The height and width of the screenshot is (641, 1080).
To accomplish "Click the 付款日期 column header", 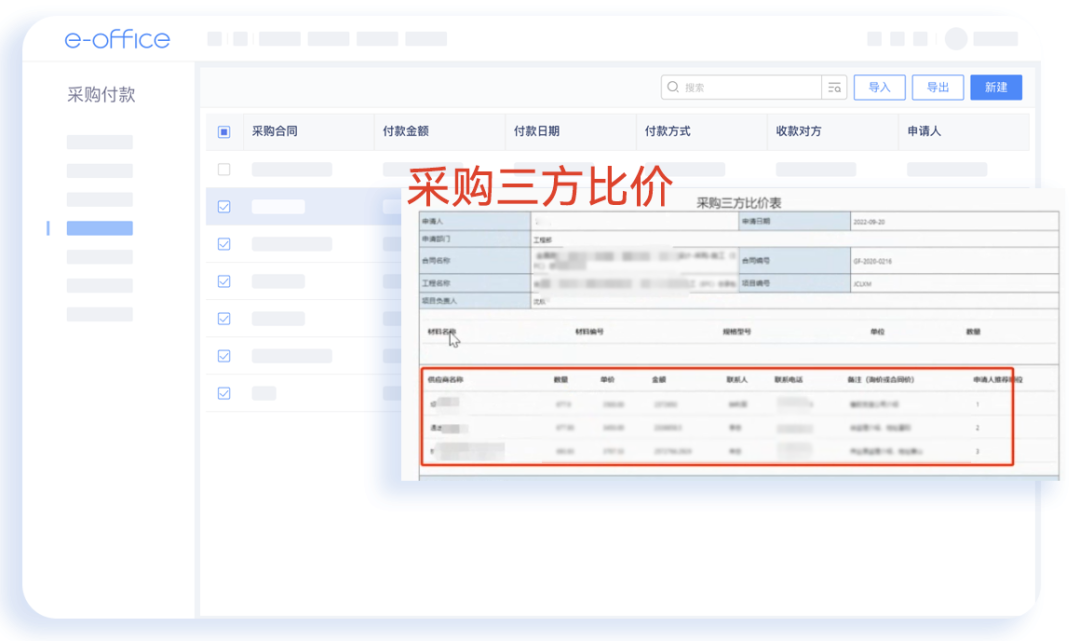I will click(537, 131).
